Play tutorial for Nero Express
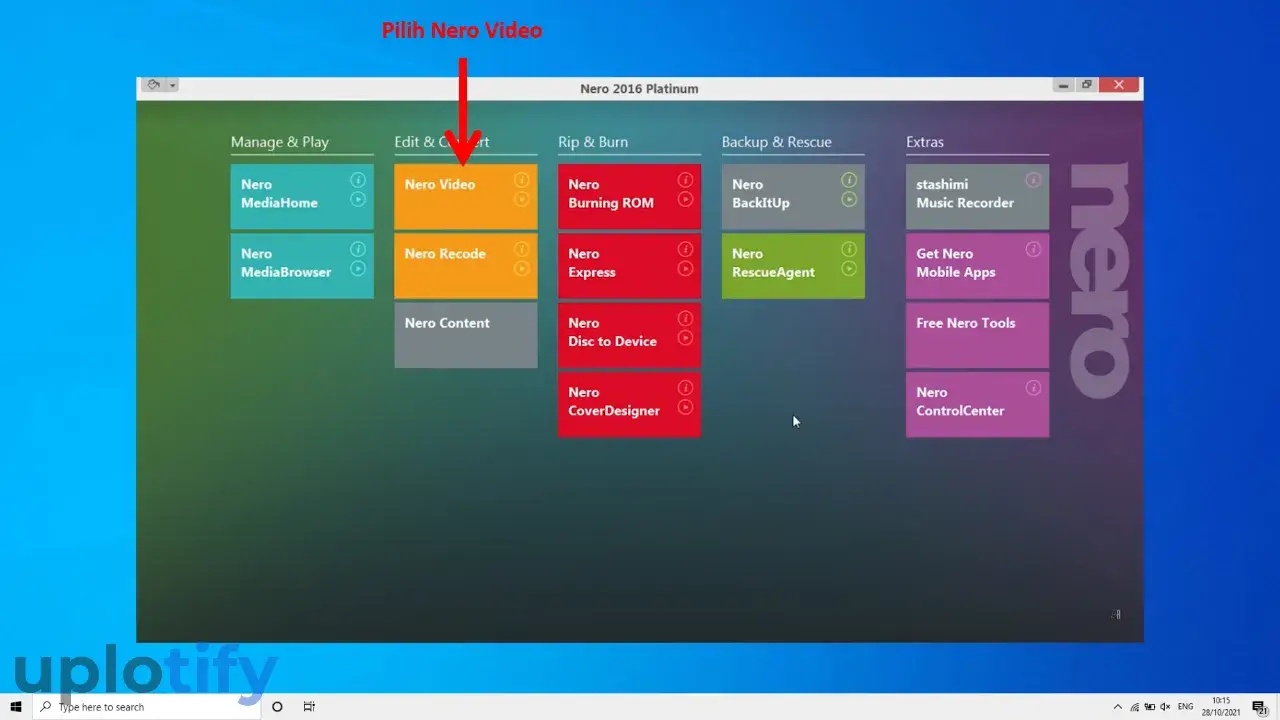The height and width of the screenshot is (720, 1280). coord(685,268)
